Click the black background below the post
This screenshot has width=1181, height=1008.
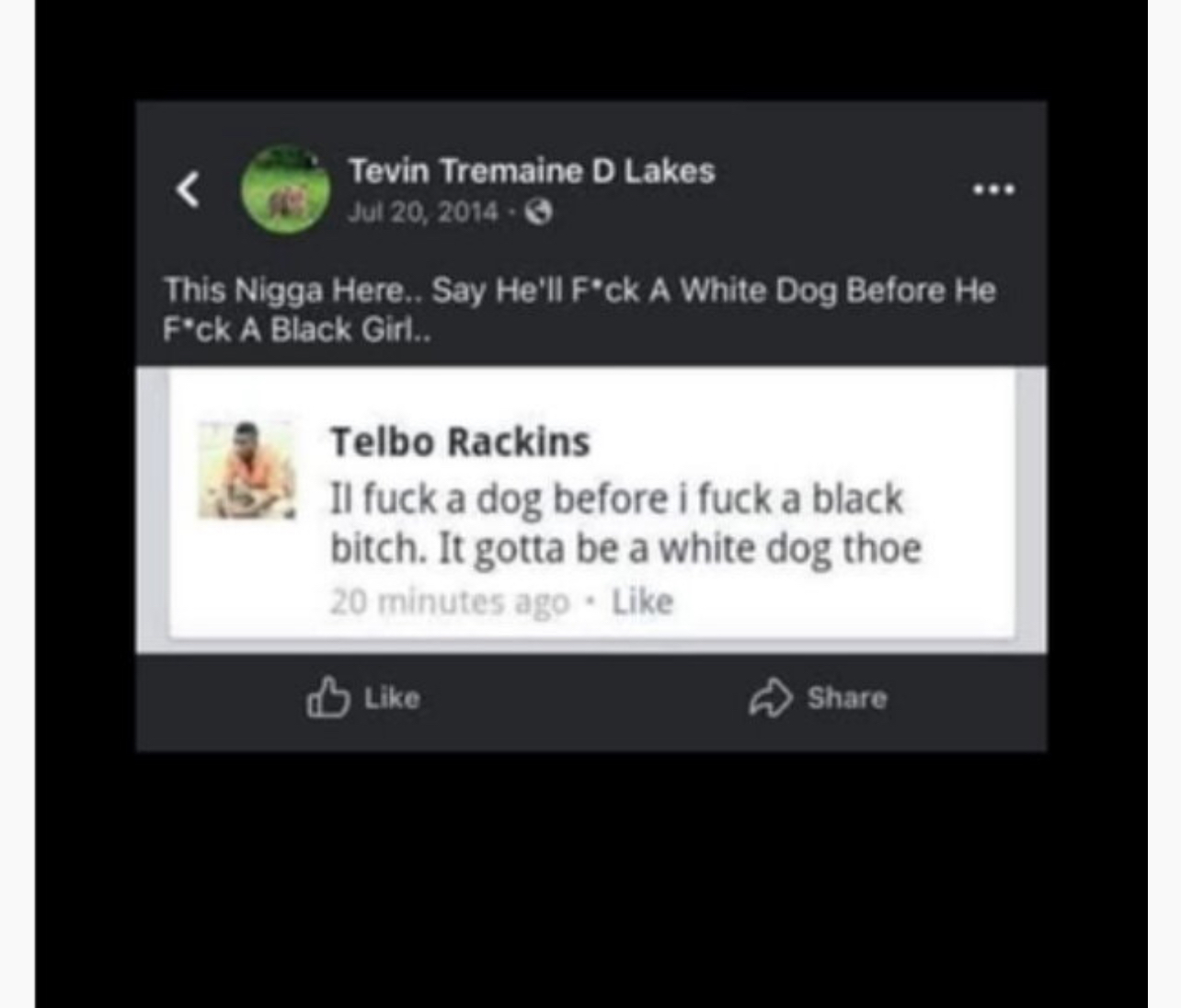click(591, 874)
